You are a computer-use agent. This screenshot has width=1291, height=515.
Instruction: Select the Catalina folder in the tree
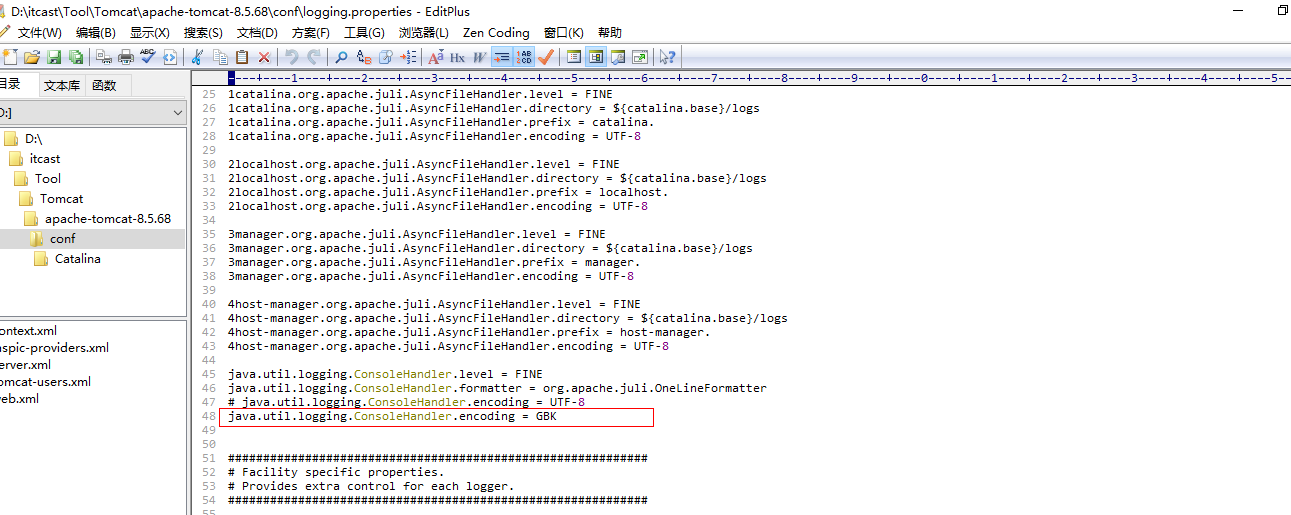tap(77, 258)
